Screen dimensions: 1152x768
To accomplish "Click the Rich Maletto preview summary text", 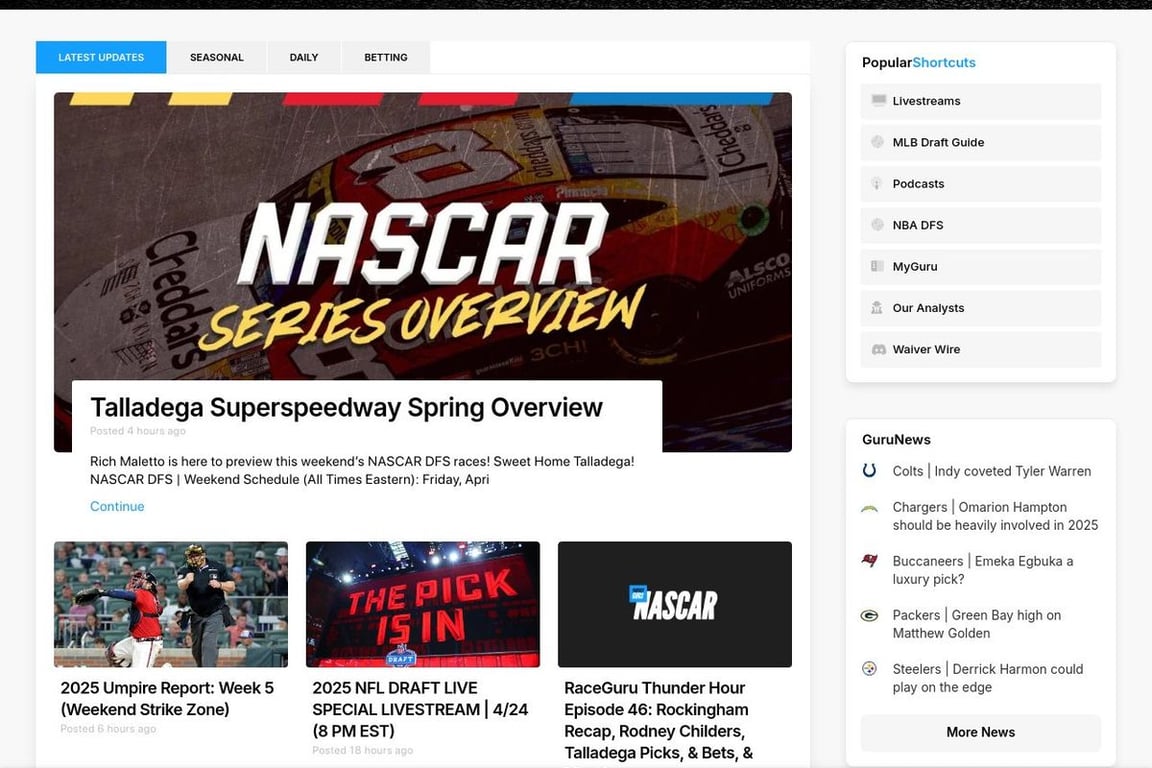I will point(362,470).
